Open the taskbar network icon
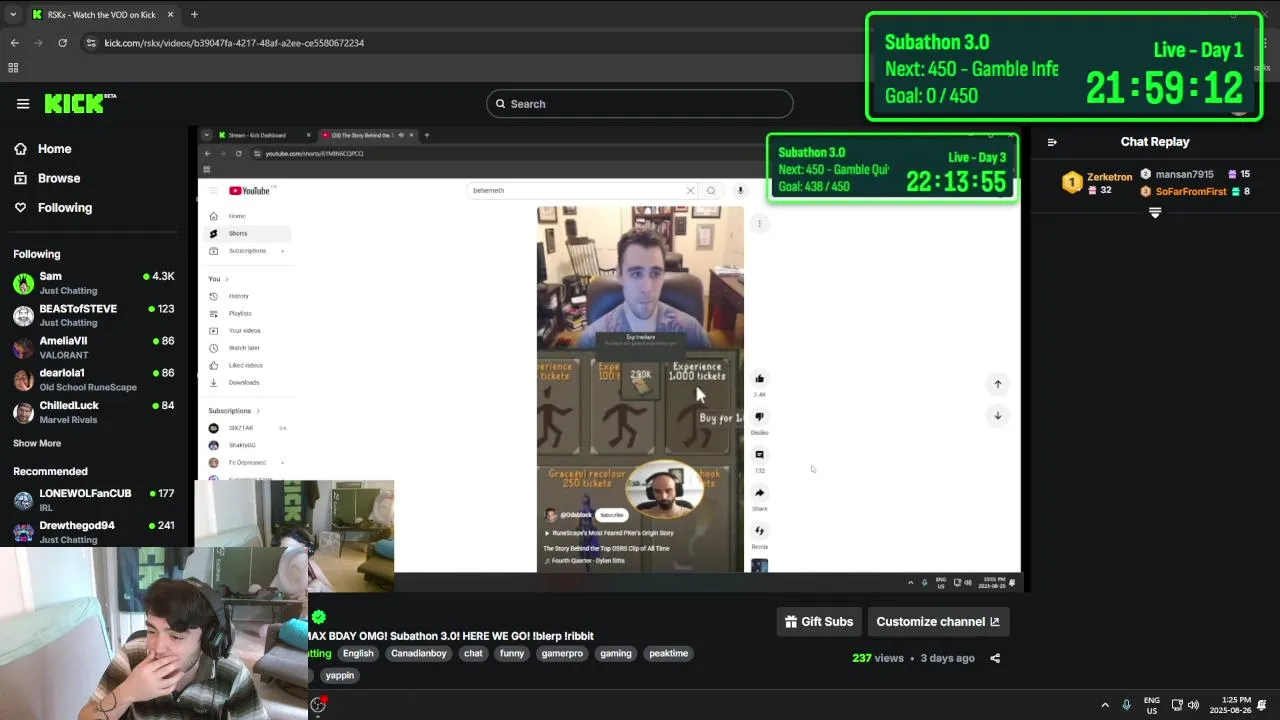This screenshot has width=1280, height=720. point(1177,705)
